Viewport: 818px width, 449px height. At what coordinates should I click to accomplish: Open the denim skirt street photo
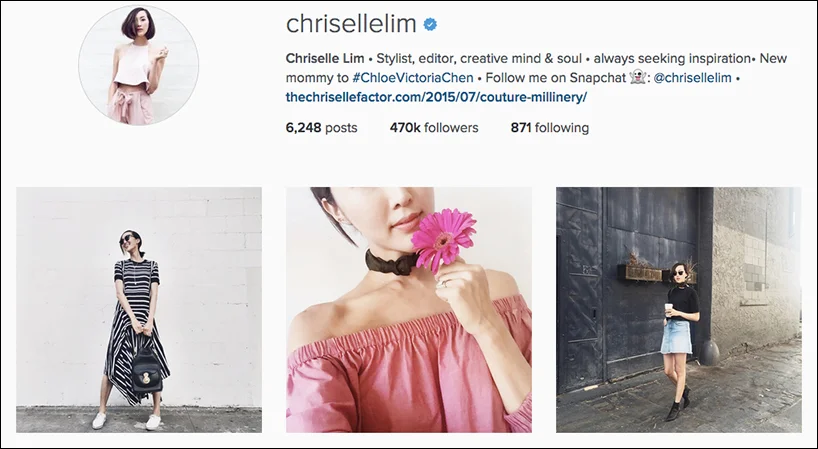pyautogui.click(x=679, y=310)
